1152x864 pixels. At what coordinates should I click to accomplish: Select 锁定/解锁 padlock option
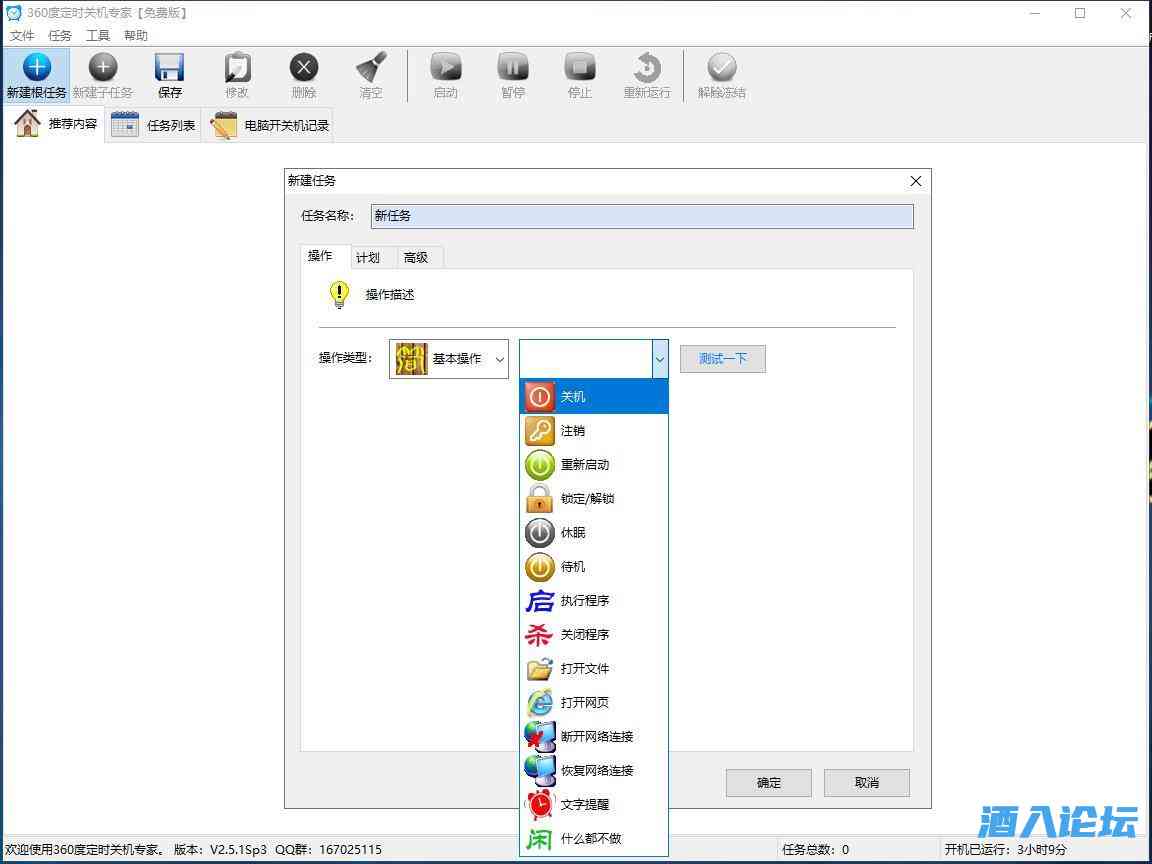594,499
